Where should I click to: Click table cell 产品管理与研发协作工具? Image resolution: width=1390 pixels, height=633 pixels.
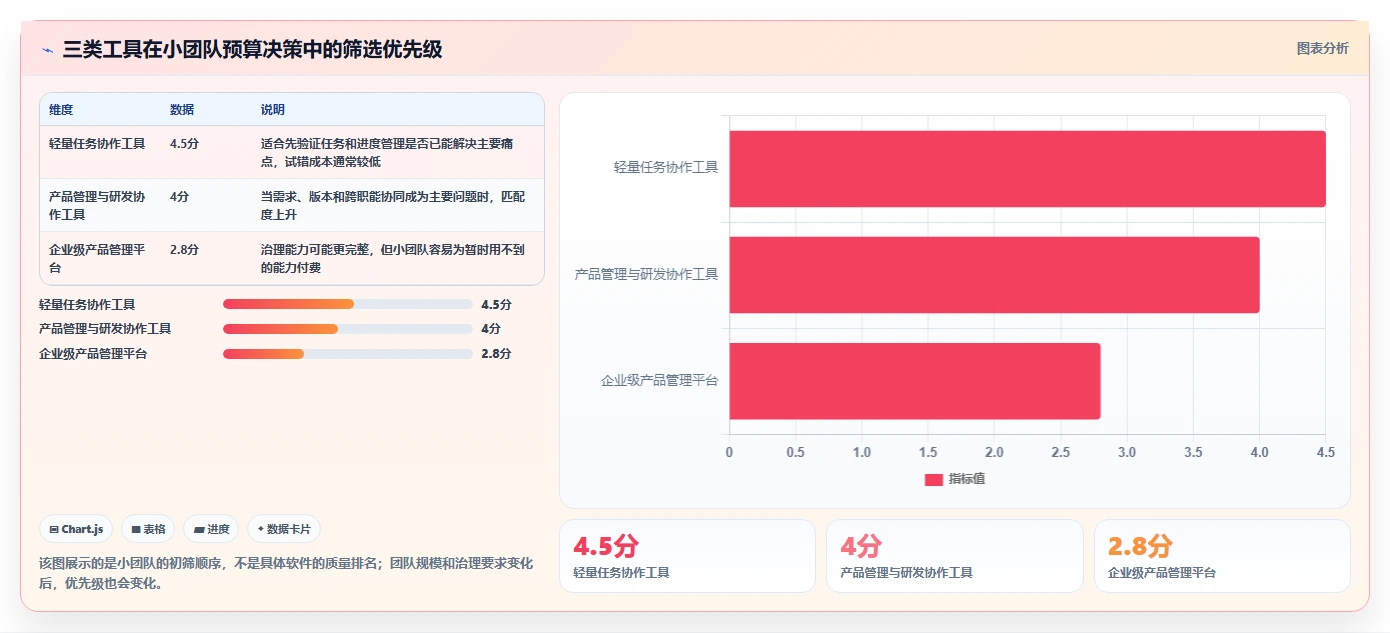click(97, 206)
